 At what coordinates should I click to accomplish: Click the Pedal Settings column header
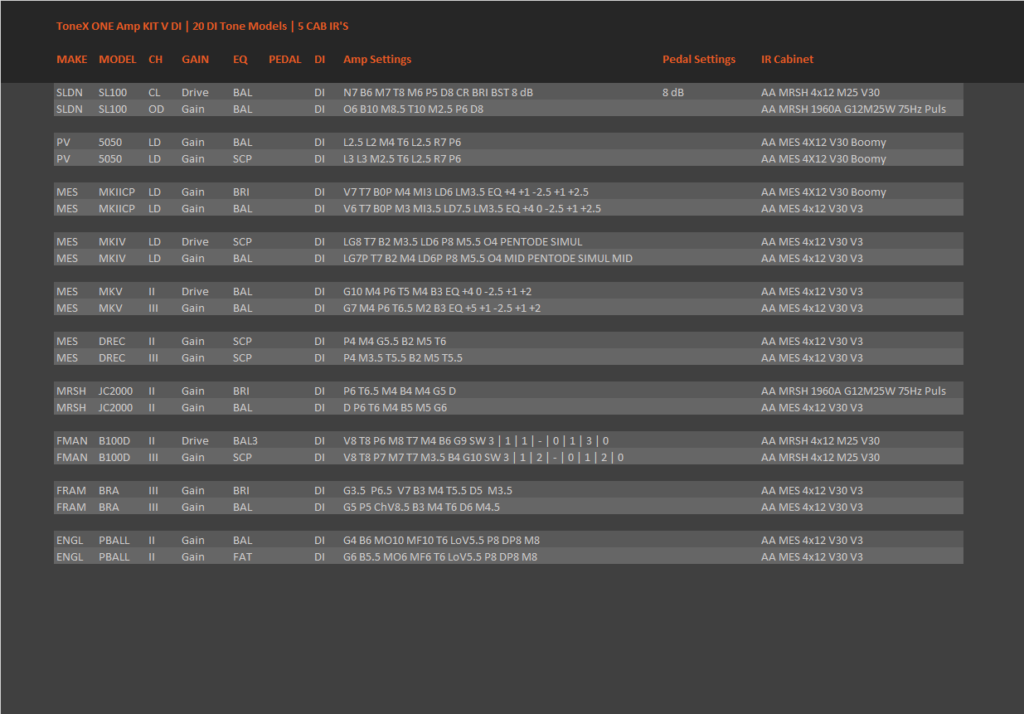699,59
